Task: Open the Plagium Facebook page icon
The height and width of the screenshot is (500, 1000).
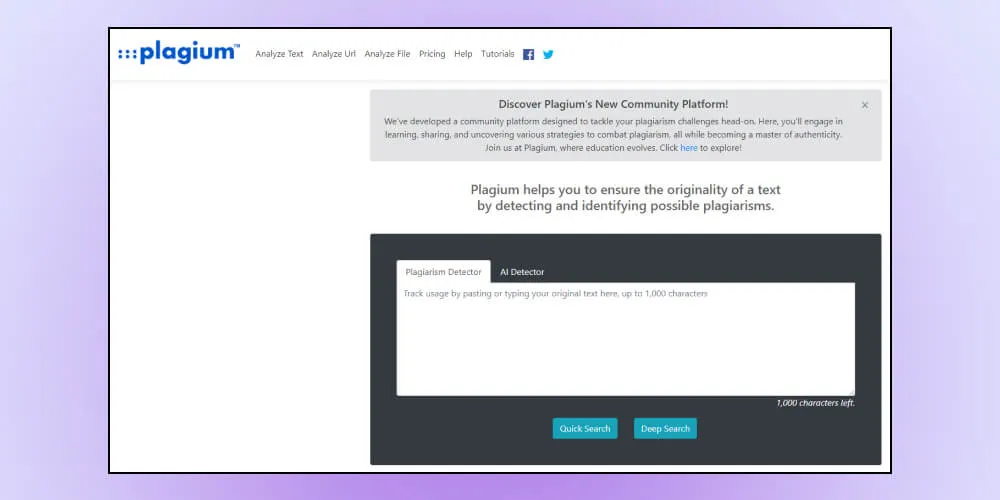Action: [x=528, y=55]
